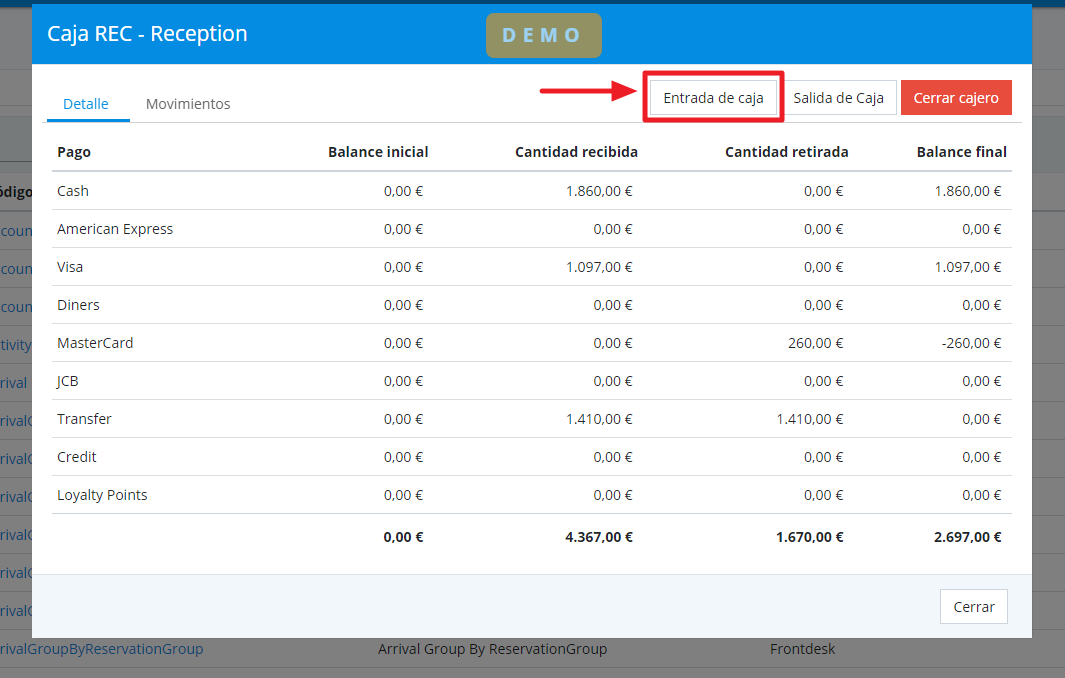The width and height of the screenshot is (1065, 678).
Task: Select the MasterCard row label
Action: point(95,343)
